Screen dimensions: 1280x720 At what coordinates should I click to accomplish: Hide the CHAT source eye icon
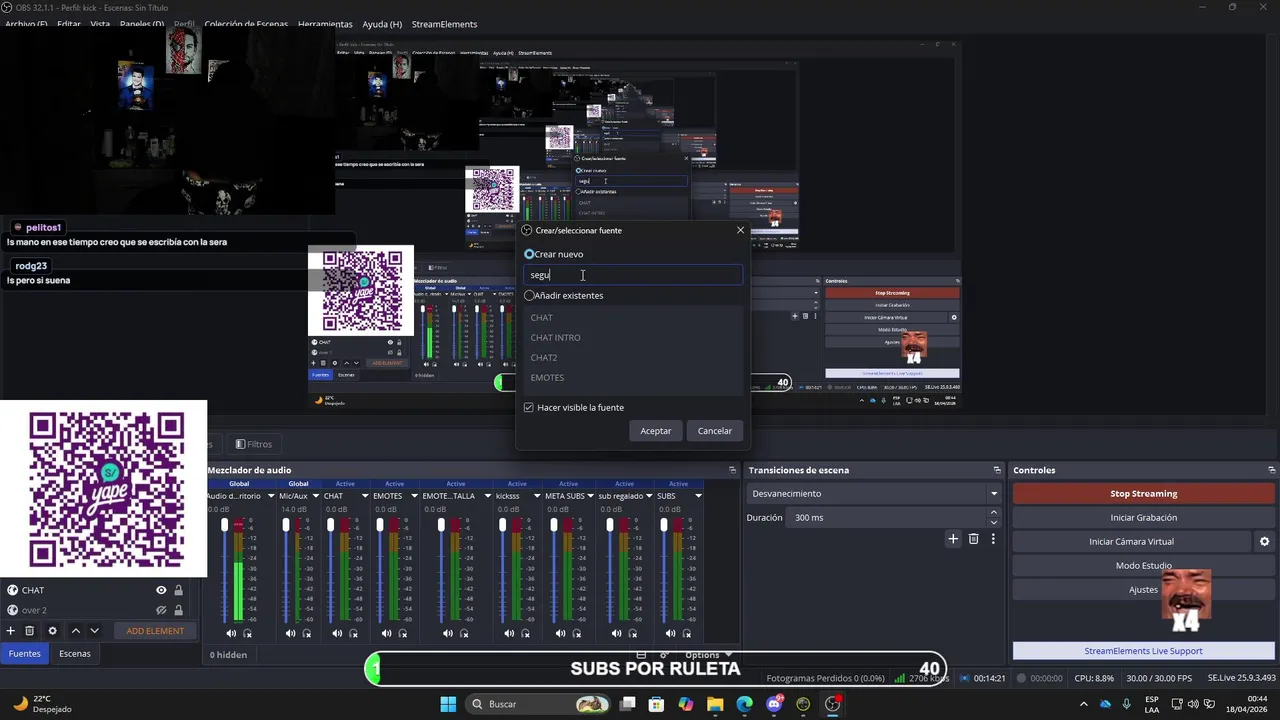coord(161,591)
